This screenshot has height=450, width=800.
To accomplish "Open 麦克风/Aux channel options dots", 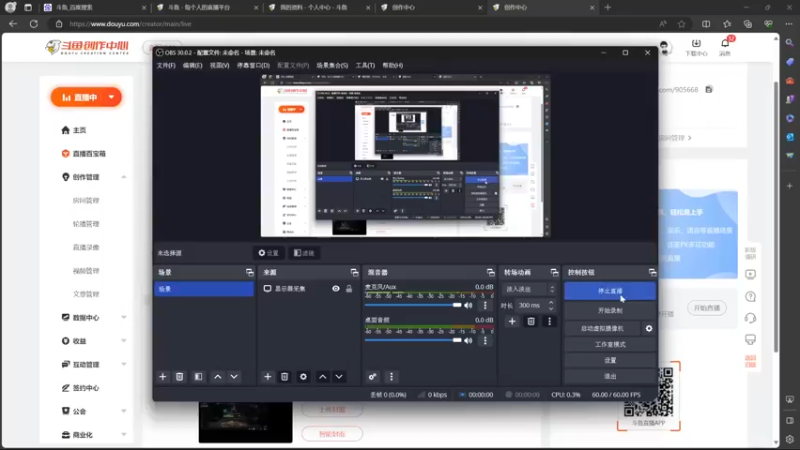I will [x=485, y=305].
